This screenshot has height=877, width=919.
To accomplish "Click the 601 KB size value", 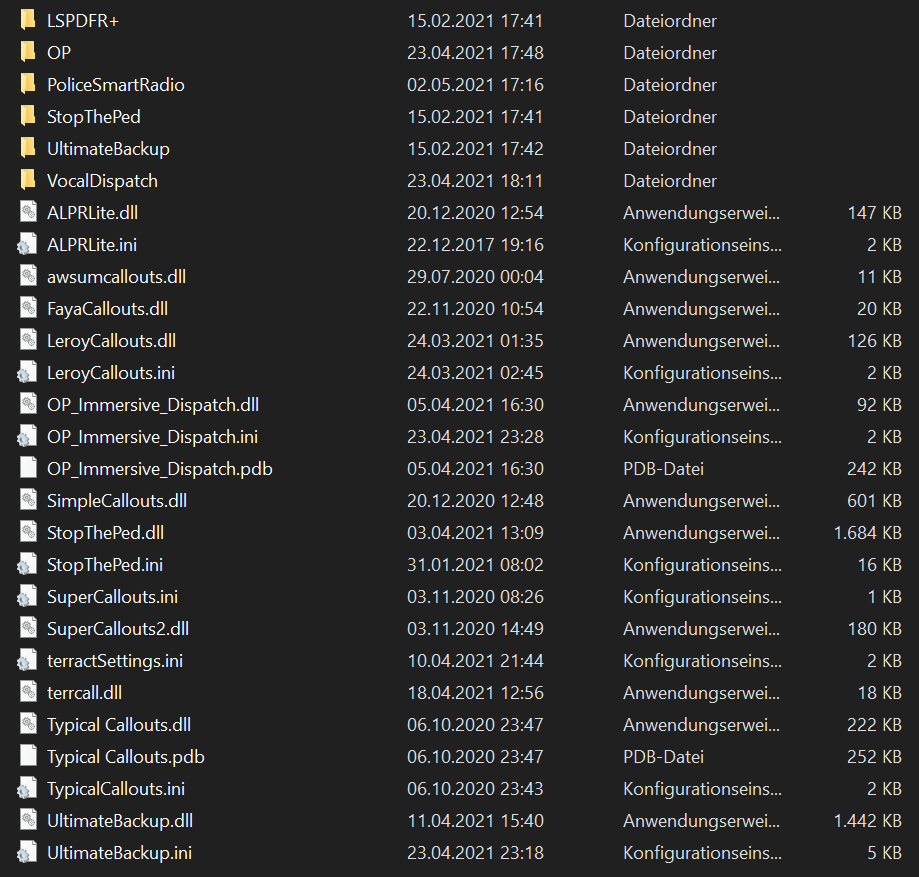I will [874, 501].
